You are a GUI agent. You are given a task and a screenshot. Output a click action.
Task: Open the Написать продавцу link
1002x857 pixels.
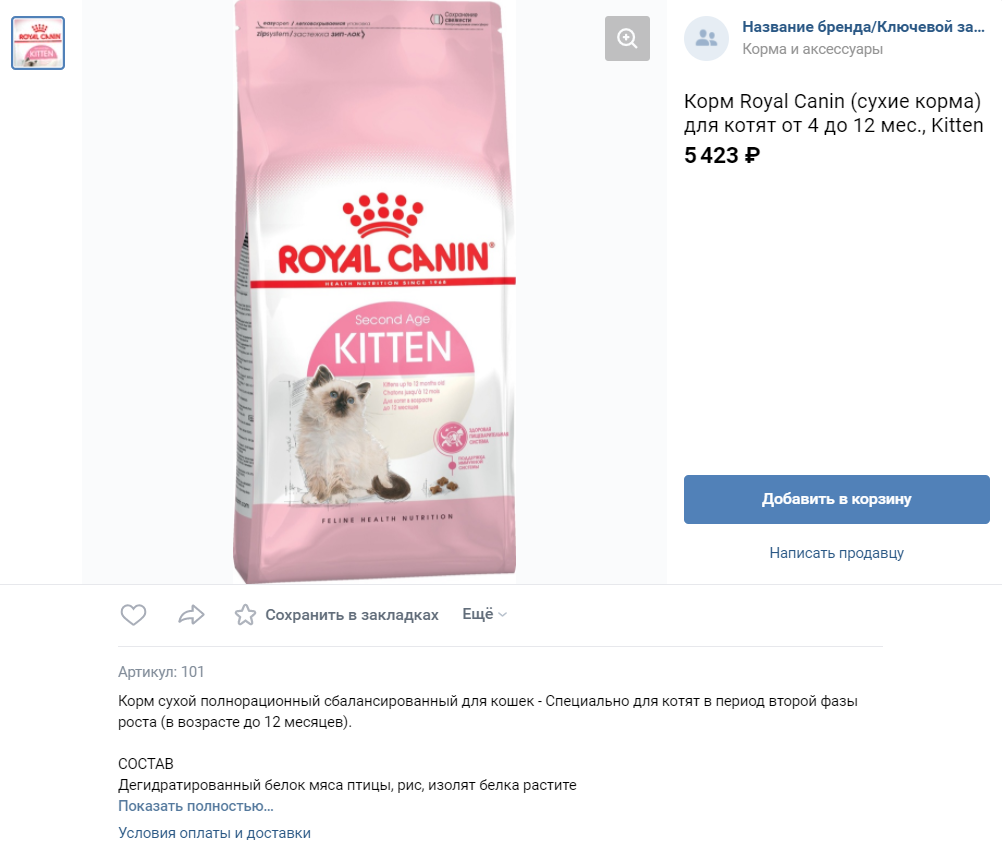pyautogui.click(x=836, y=553)
